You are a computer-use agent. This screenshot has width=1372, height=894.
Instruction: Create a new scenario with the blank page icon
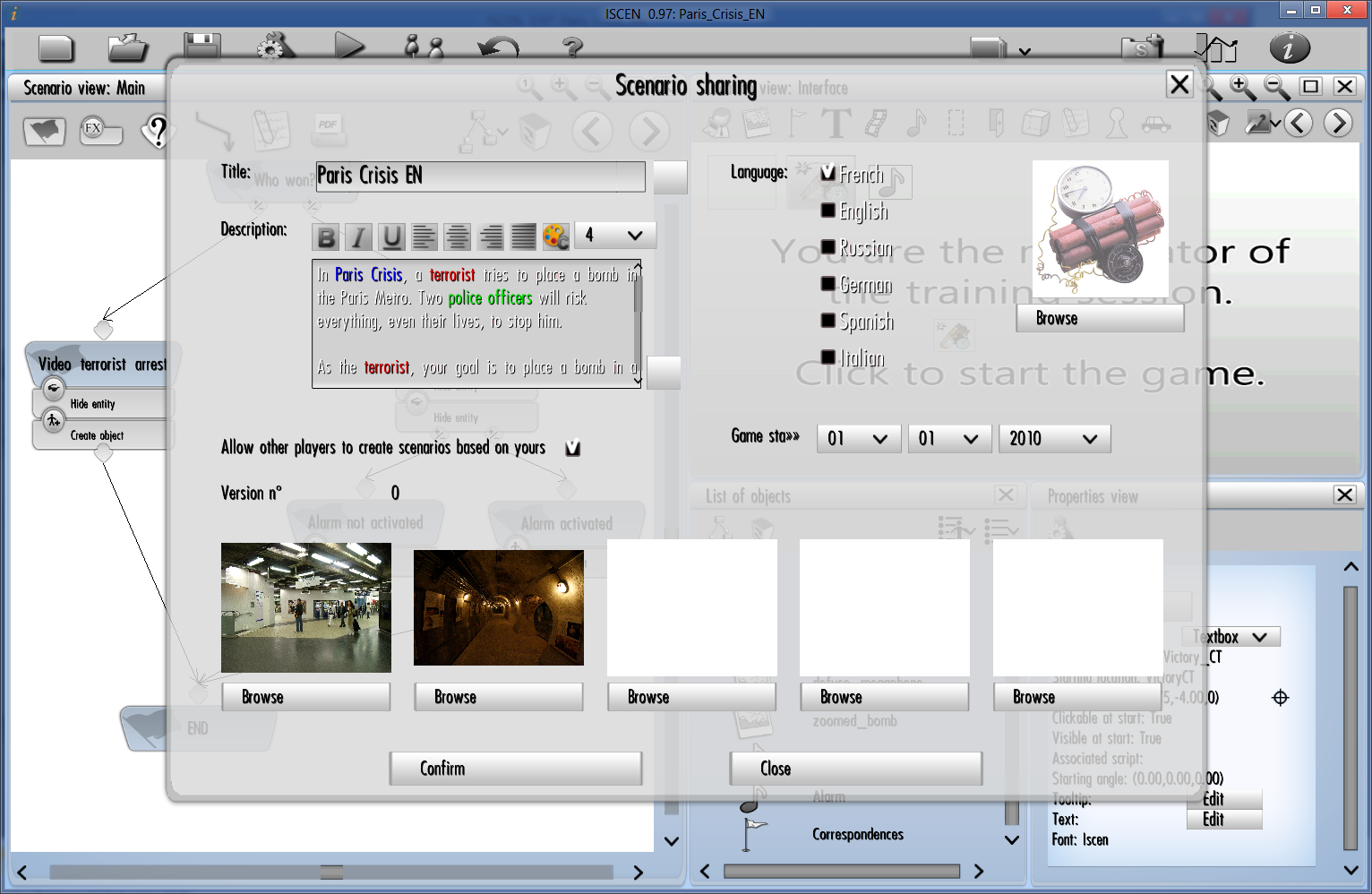tap(56, 47)
